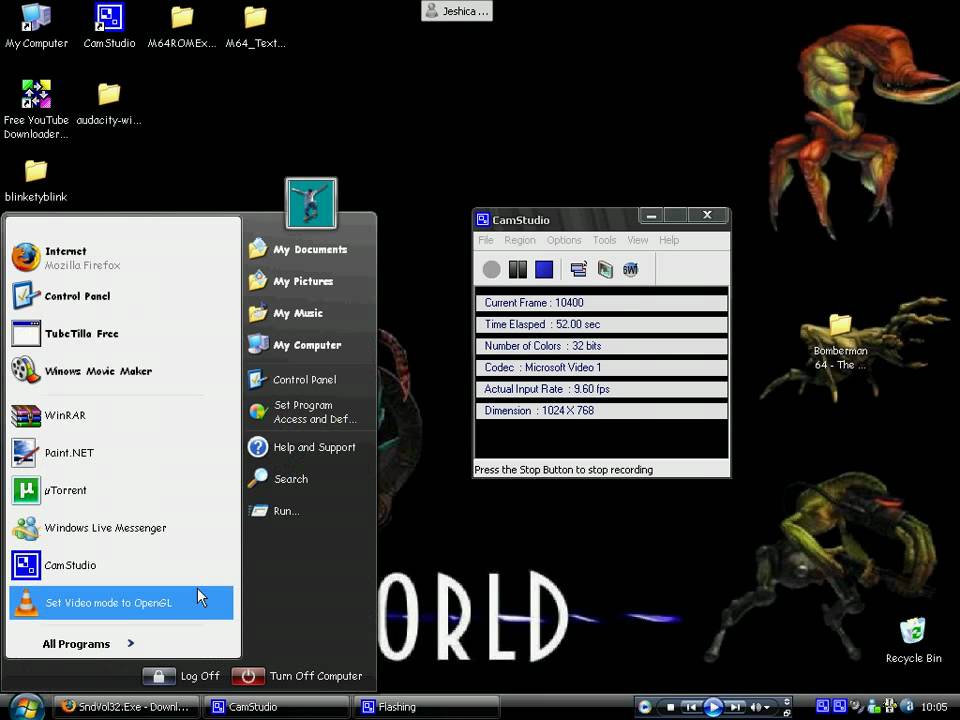Open Set Program Access and Defaults
Screen dimensions: 960x720
309,412
